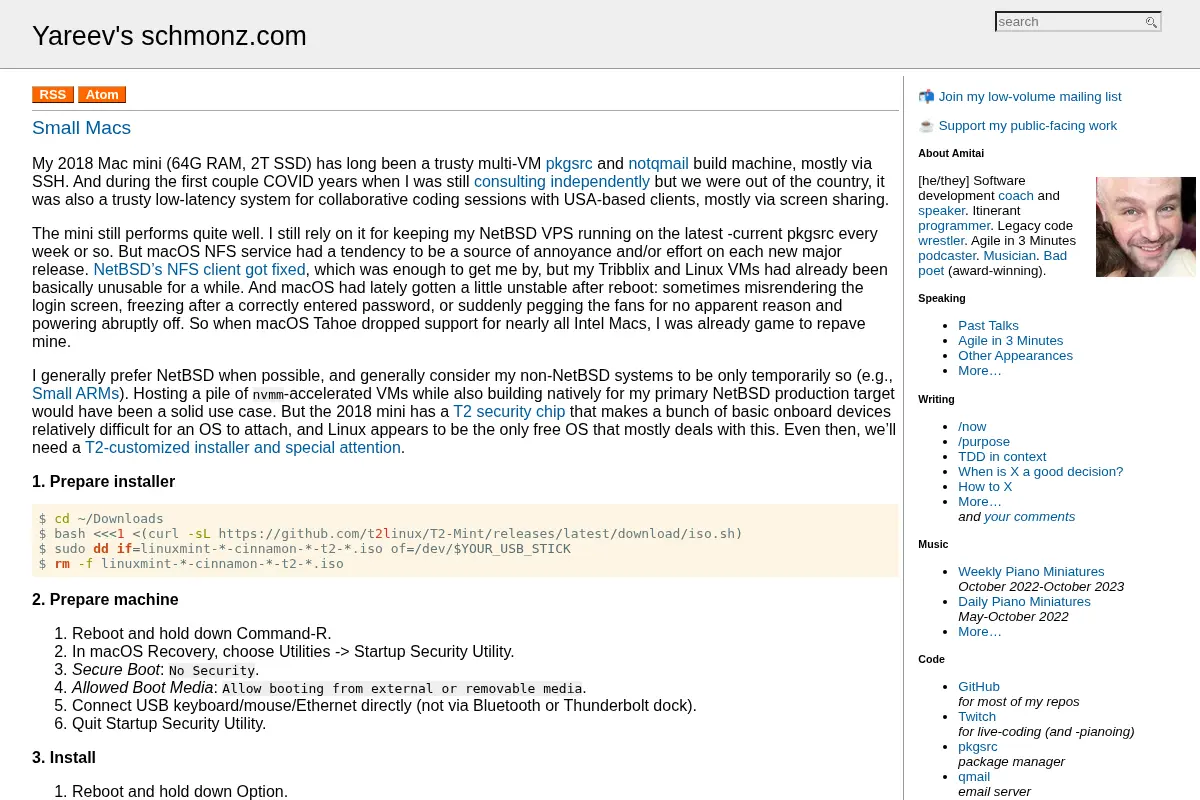Click the mailbox emoji icon

926,97
